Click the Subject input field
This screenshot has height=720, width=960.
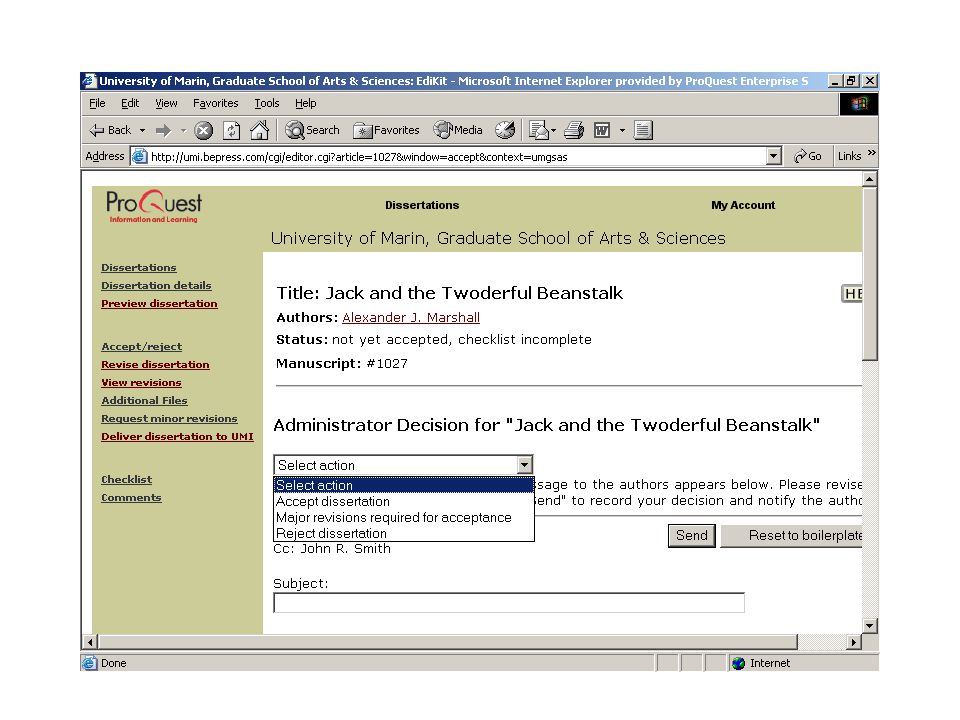pos(509,603)
